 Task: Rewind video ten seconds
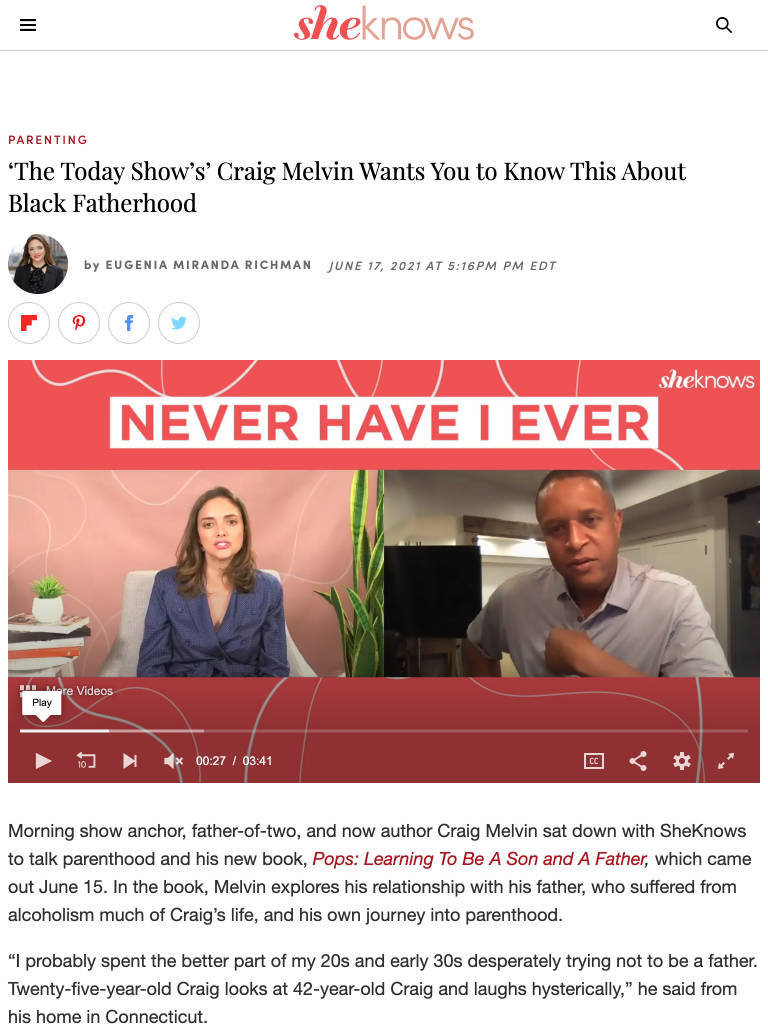(86, 761)
